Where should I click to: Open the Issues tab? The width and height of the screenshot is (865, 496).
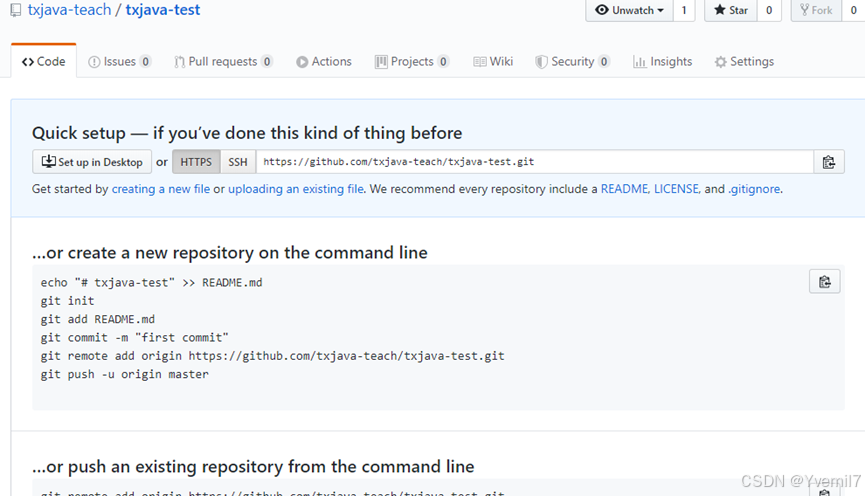click(x=119, y=61)
